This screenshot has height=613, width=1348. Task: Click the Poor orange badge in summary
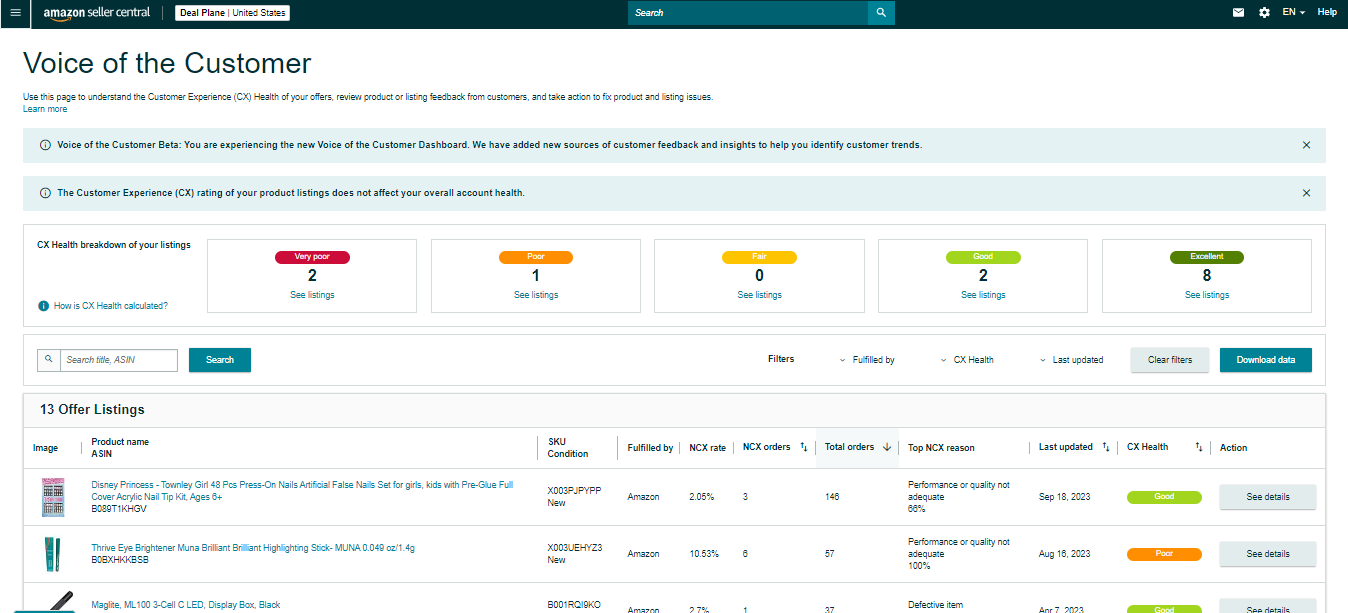[536, 257]
